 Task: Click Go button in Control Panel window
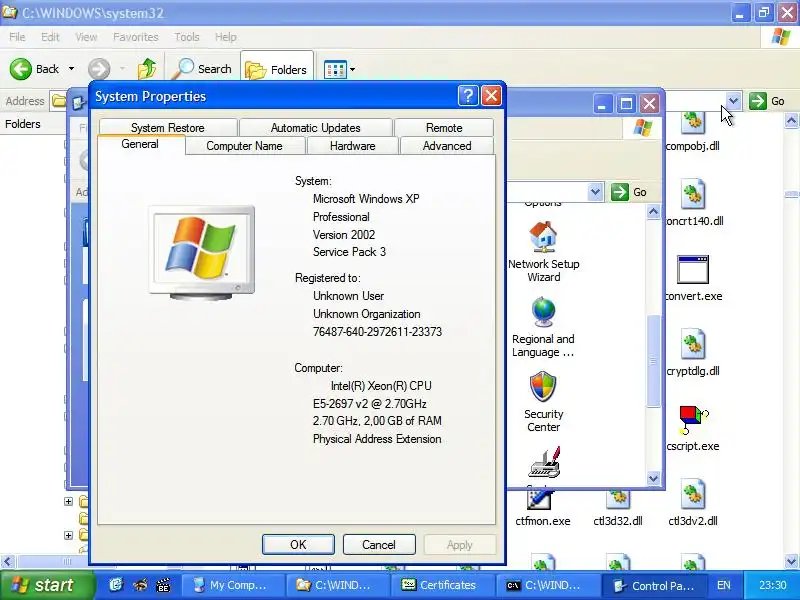click(x=629, y=192)
